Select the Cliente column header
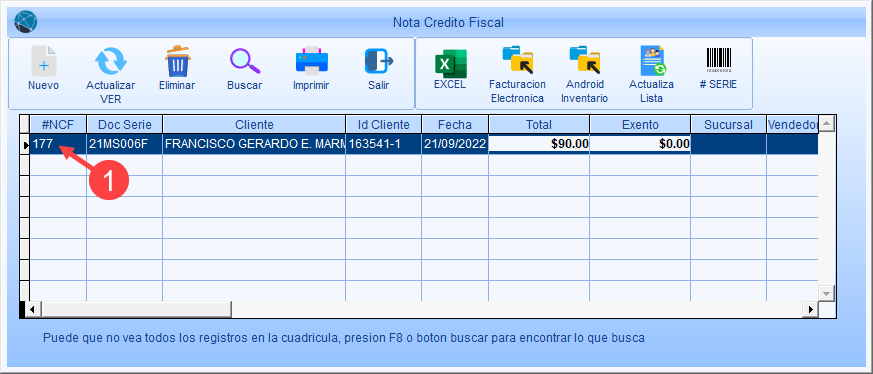The width and height of the screenshot is (873, 374). (x=254, y=125)
